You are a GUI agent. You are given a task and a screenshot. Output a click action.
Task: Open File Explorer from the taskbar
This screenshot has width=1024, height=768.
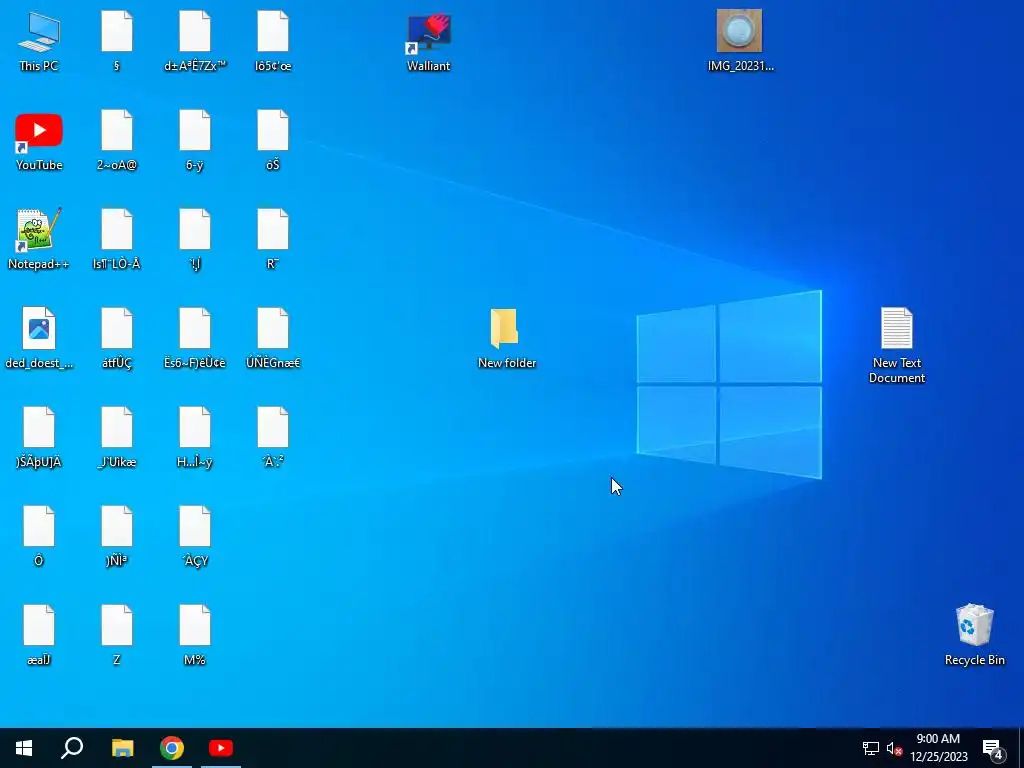point(122,748)
